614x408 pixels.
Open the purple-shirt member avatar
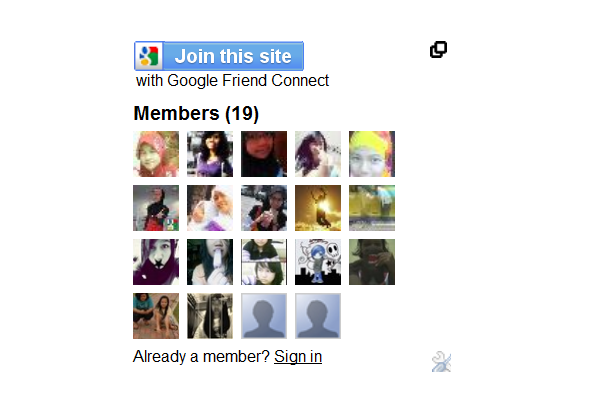(210, 154)
